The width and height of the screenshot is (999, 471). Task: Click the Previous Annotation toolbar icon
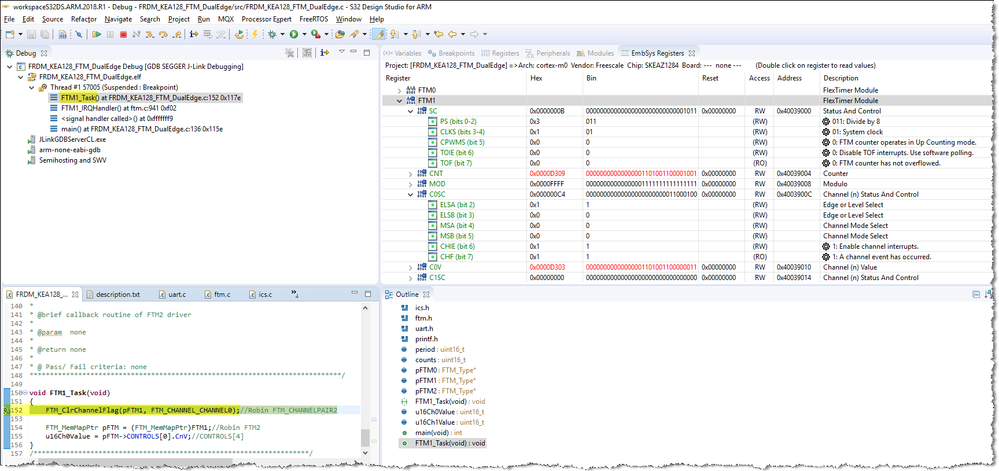[415, 34]
